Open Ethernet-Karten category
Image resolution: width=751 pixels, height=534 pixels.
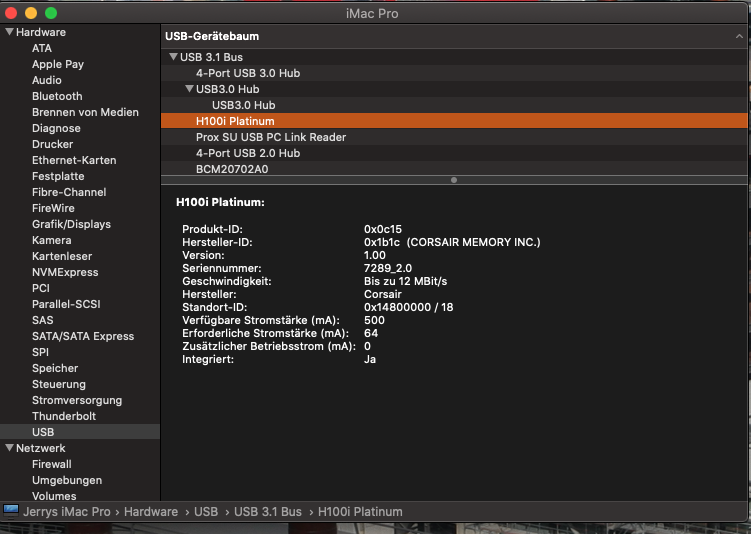tap(74, 160)
